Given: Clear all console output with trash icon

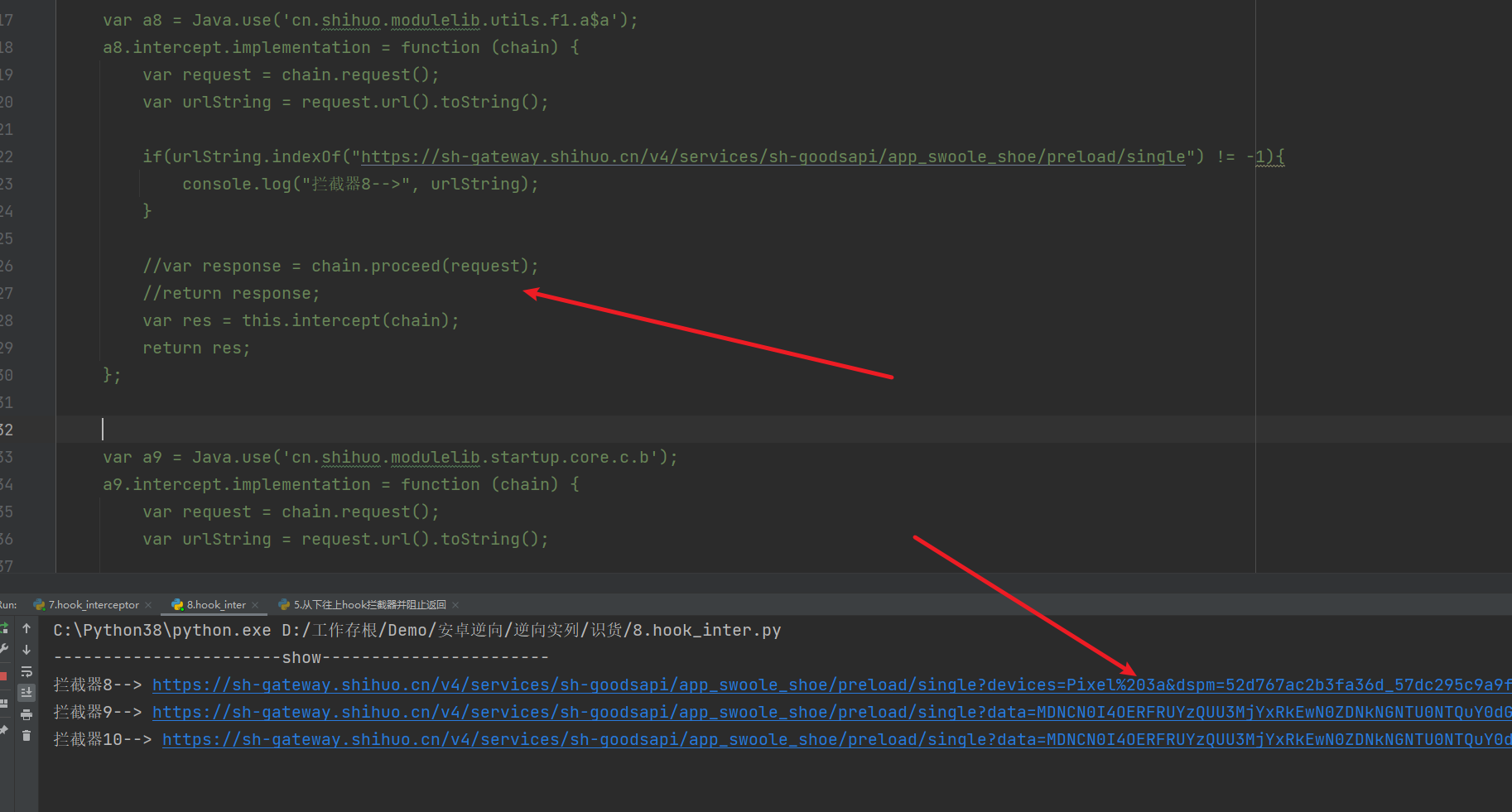Looking at the screenshot, I should tap(26, 735).
